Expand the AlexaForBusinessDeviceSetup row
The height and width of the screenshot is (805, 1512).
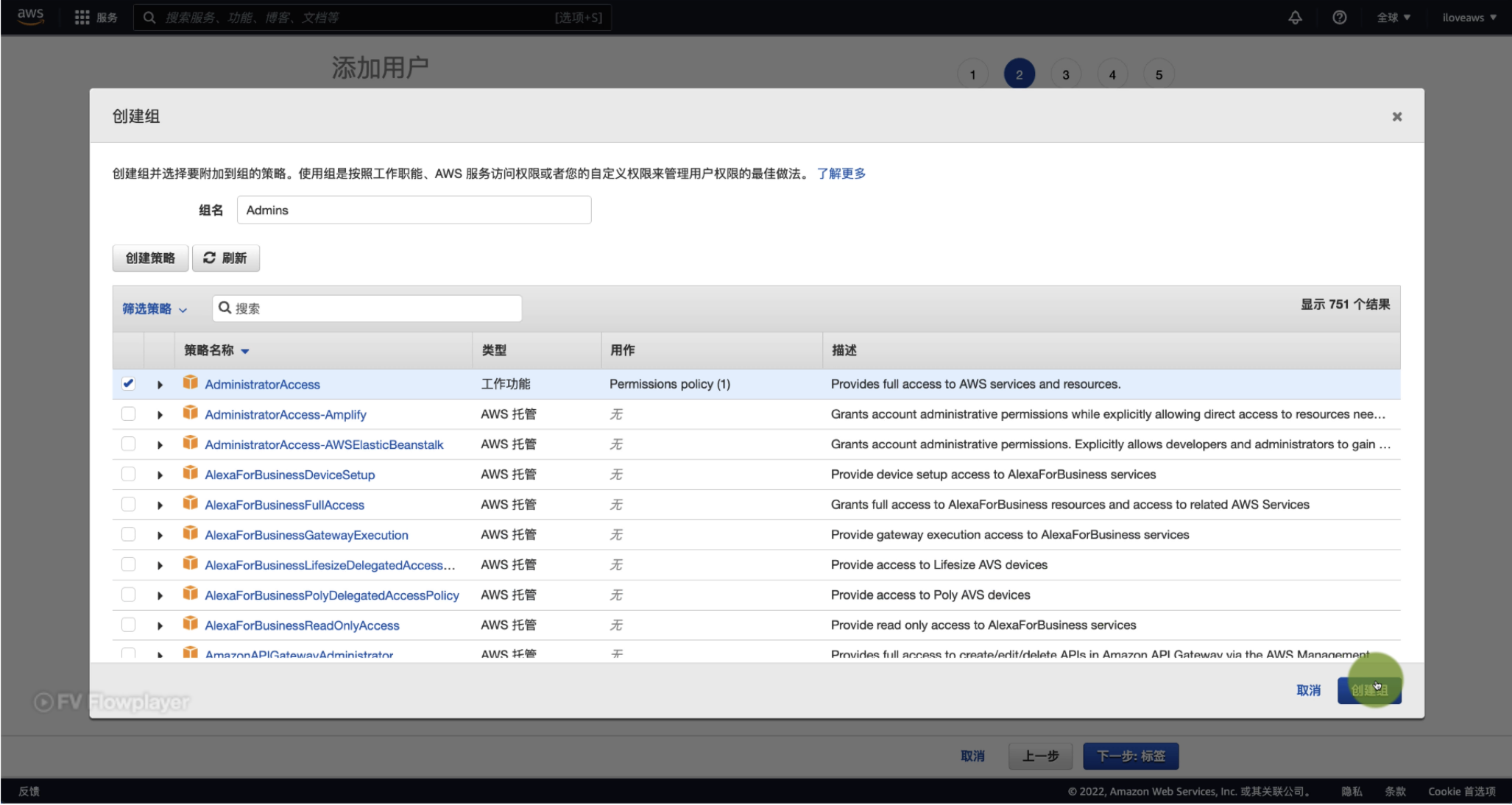[160, 475]
